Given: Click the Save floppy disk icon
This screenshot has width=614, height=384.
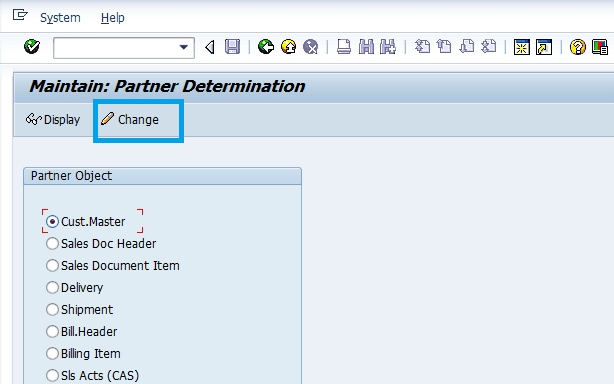Looking at the screenshot, I should point(232,47).
